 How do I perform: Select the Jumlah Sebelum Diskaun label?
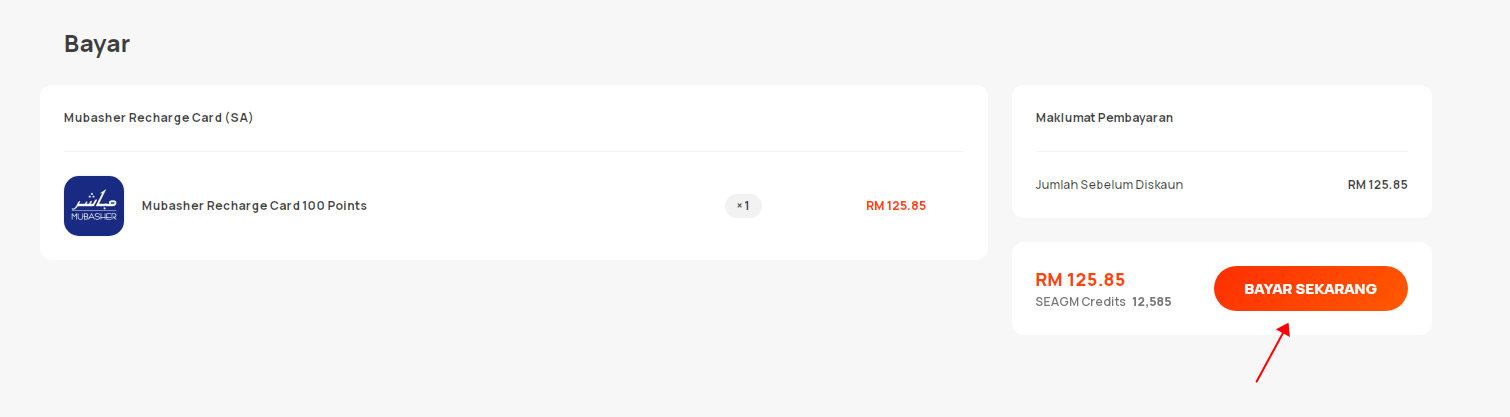tap(1109, 185)
